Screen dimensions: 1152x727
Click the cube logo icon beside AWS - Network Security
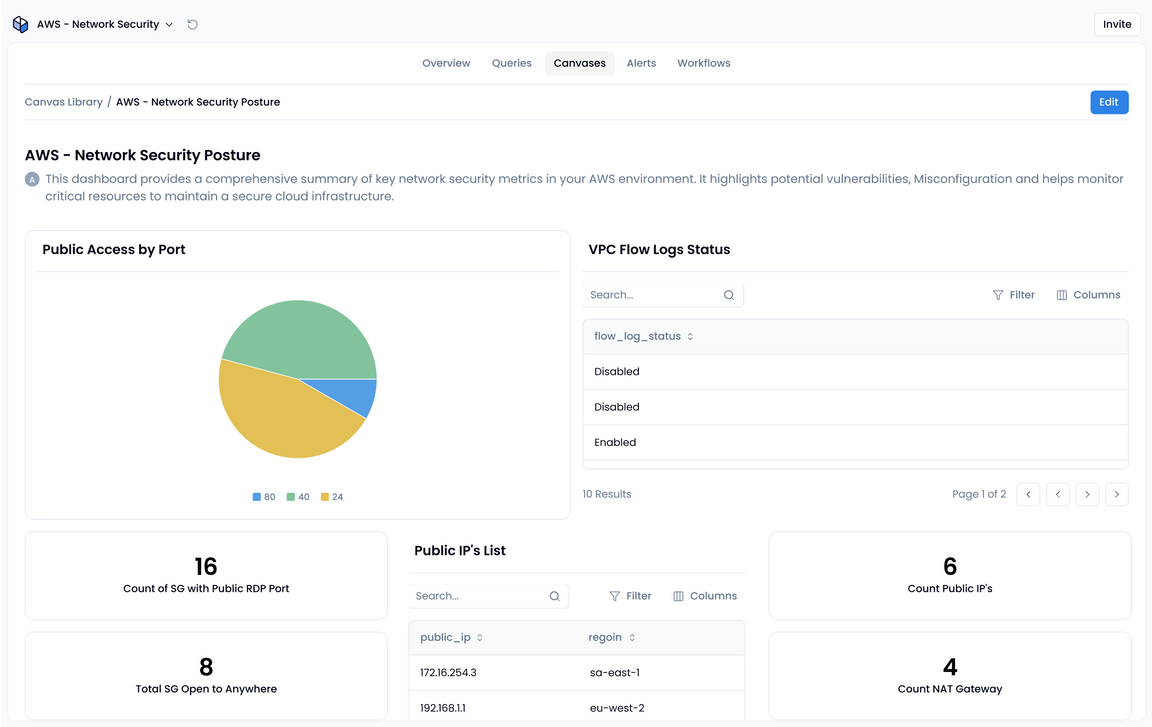(21, 24)
